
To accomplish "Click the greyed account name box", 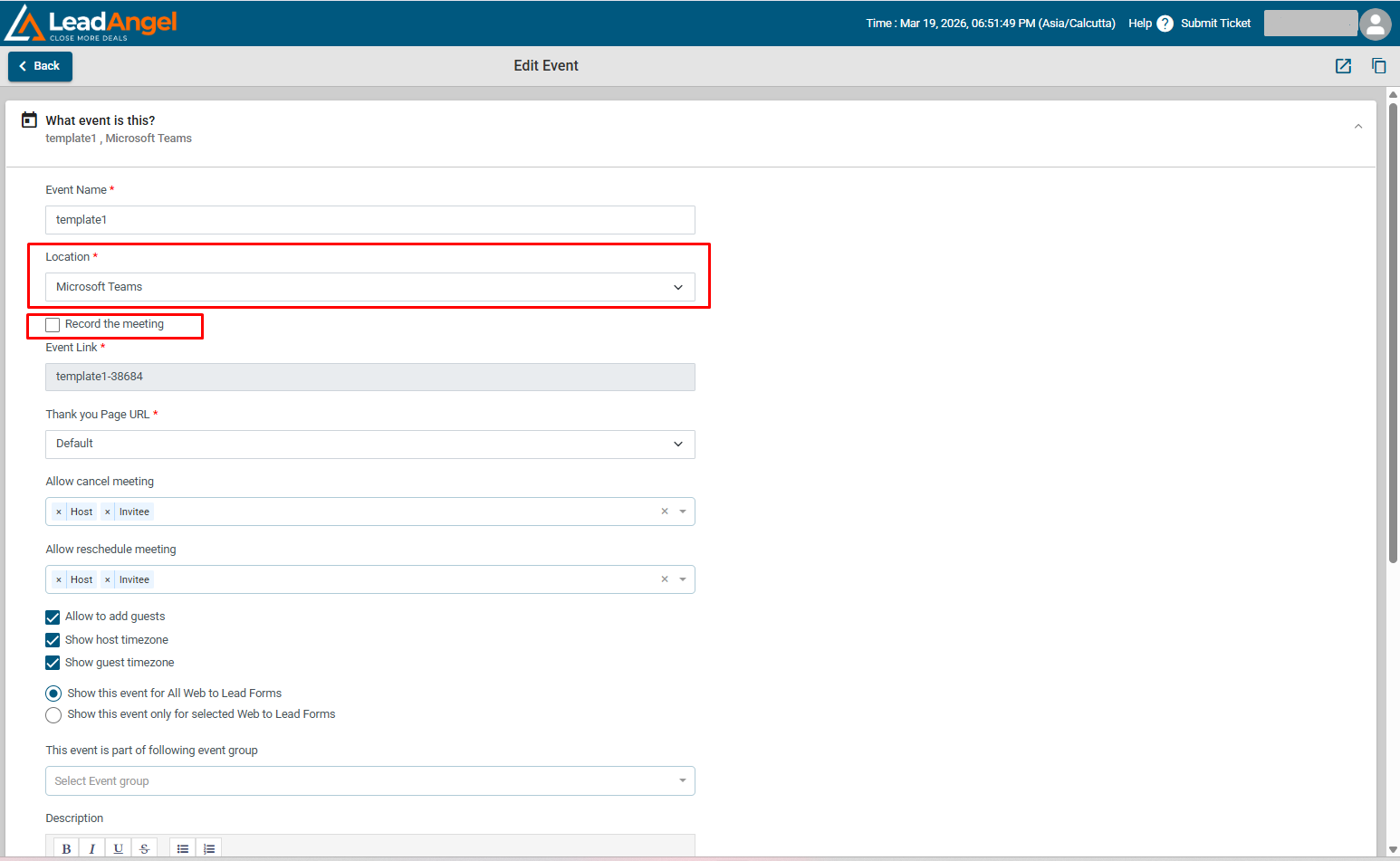I will (x=1310, y=24).
